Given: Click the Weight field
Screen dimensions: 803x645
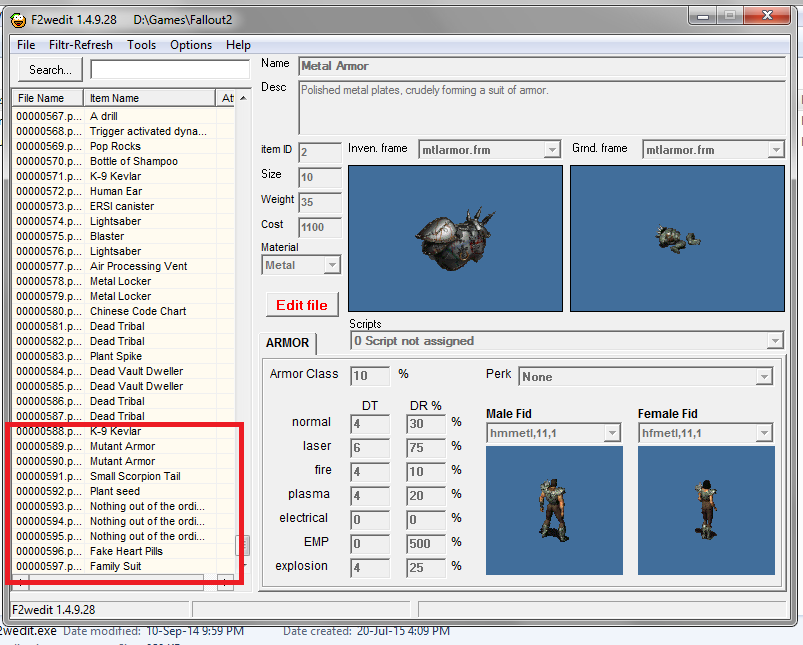Looking at the screenshot, I should (320, 202).
